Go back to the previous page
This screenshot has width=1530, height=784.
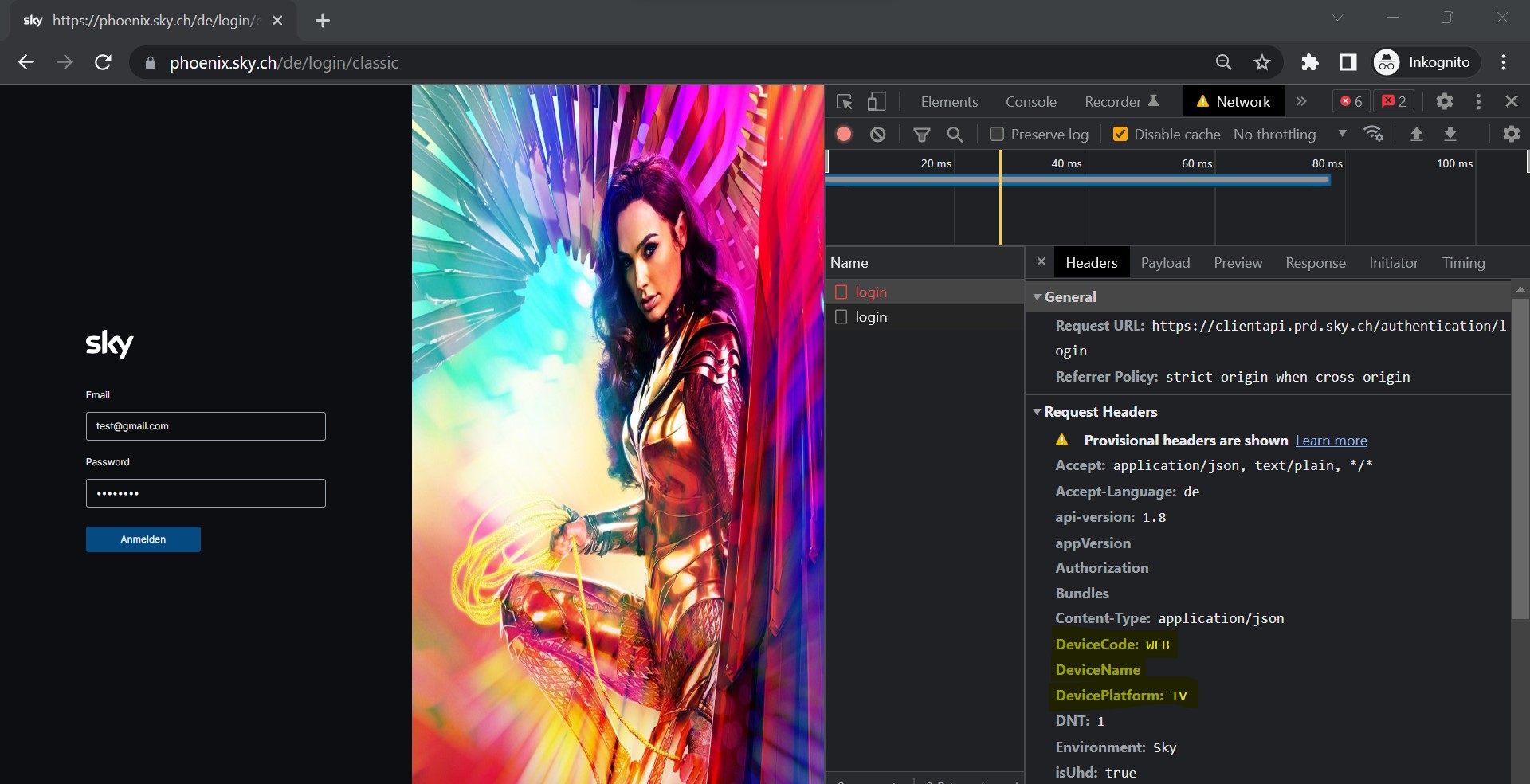click(x=26, y=62)
